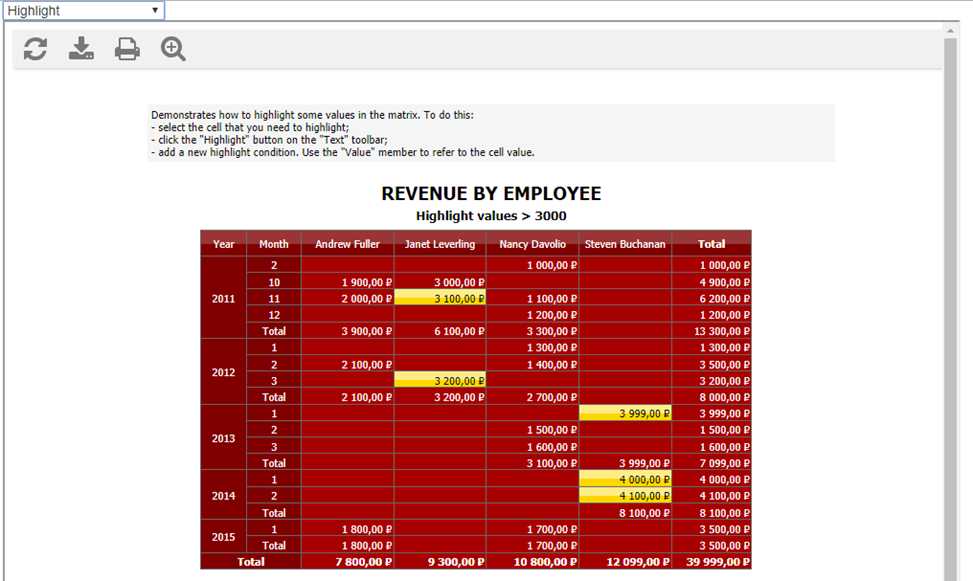Click the export/download report icon
973x581 pixels.
point(81,48)
